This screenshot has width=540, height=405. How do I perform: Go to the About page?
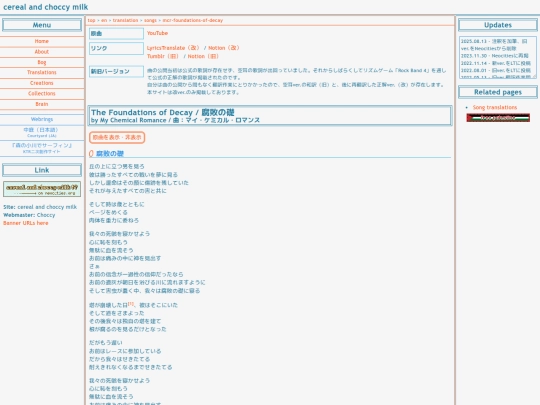[x=42, y=52]
